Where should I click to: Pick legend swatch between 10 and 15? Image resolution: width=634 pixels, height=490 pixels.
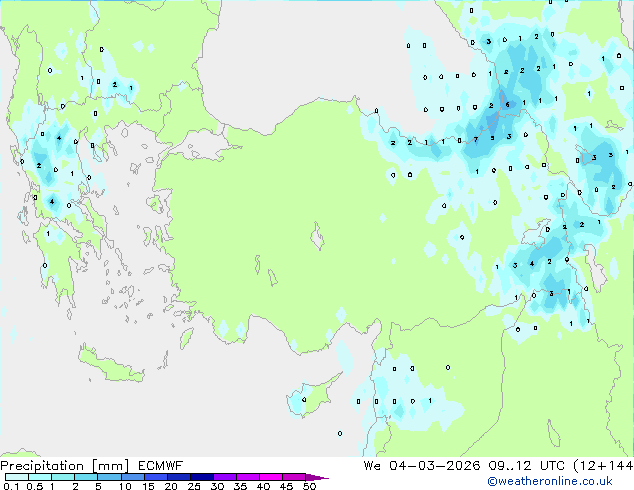tap(132, 477)
